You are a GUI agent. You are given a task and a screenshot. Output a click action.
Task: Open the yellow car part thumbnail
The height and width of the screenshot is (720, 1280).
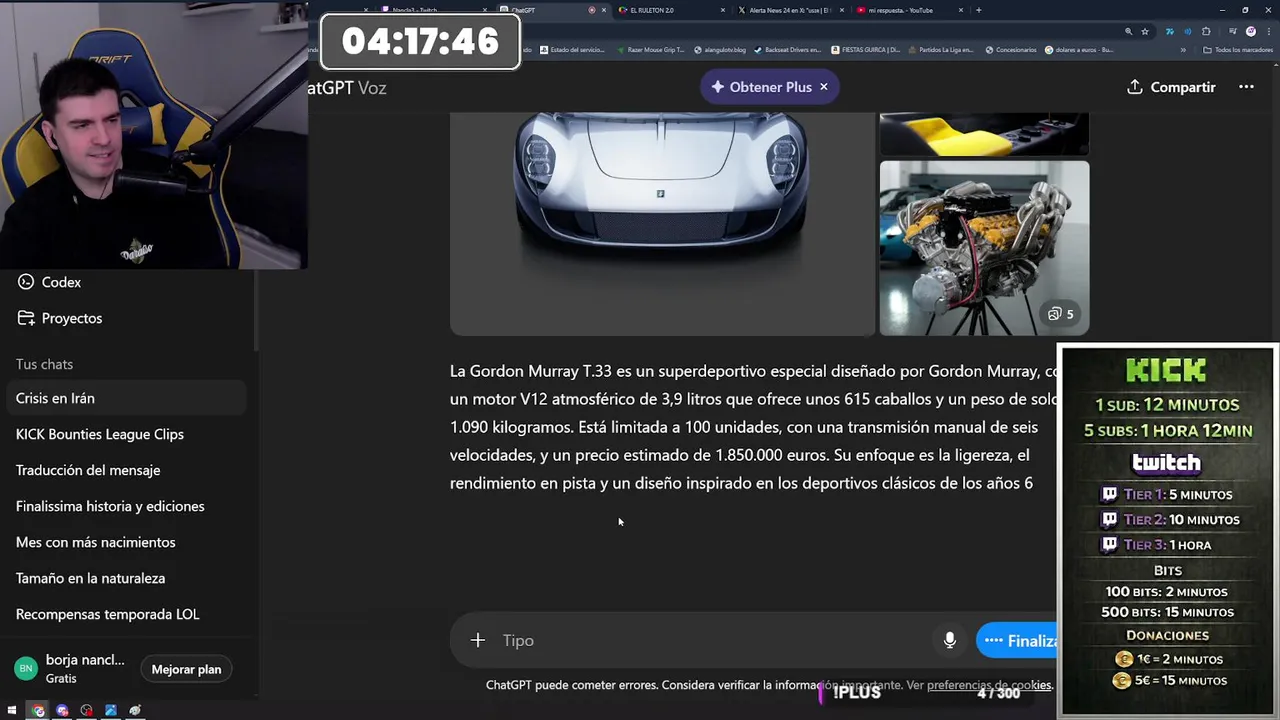click(984, 134)
